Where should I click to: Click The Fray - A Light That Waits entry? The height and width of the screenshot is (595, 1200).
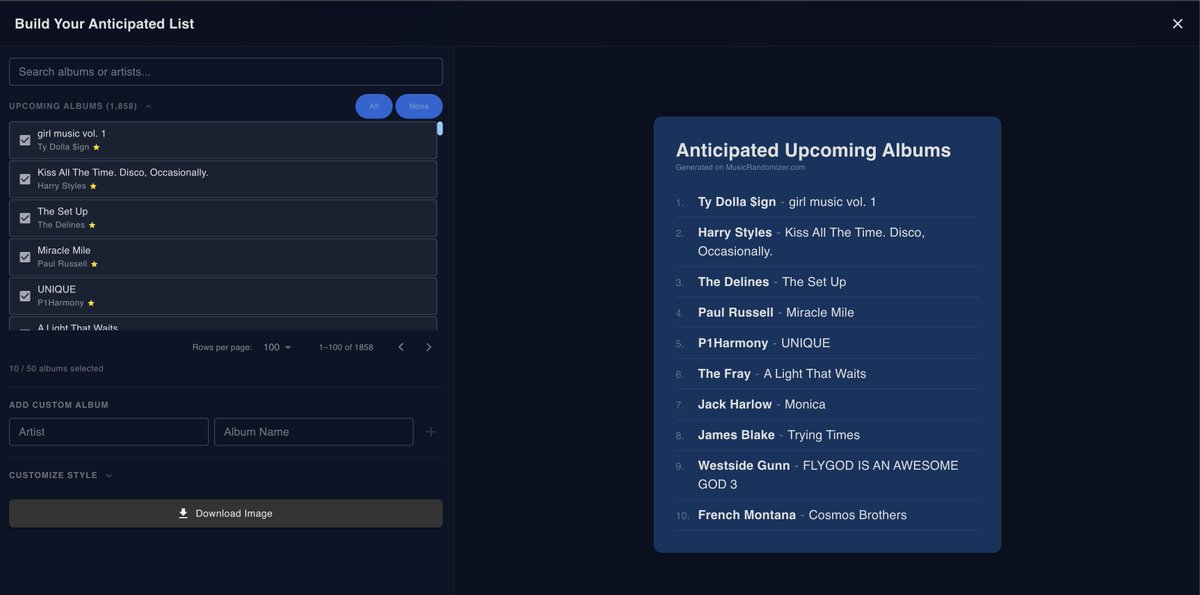click(x=828, y=374)
